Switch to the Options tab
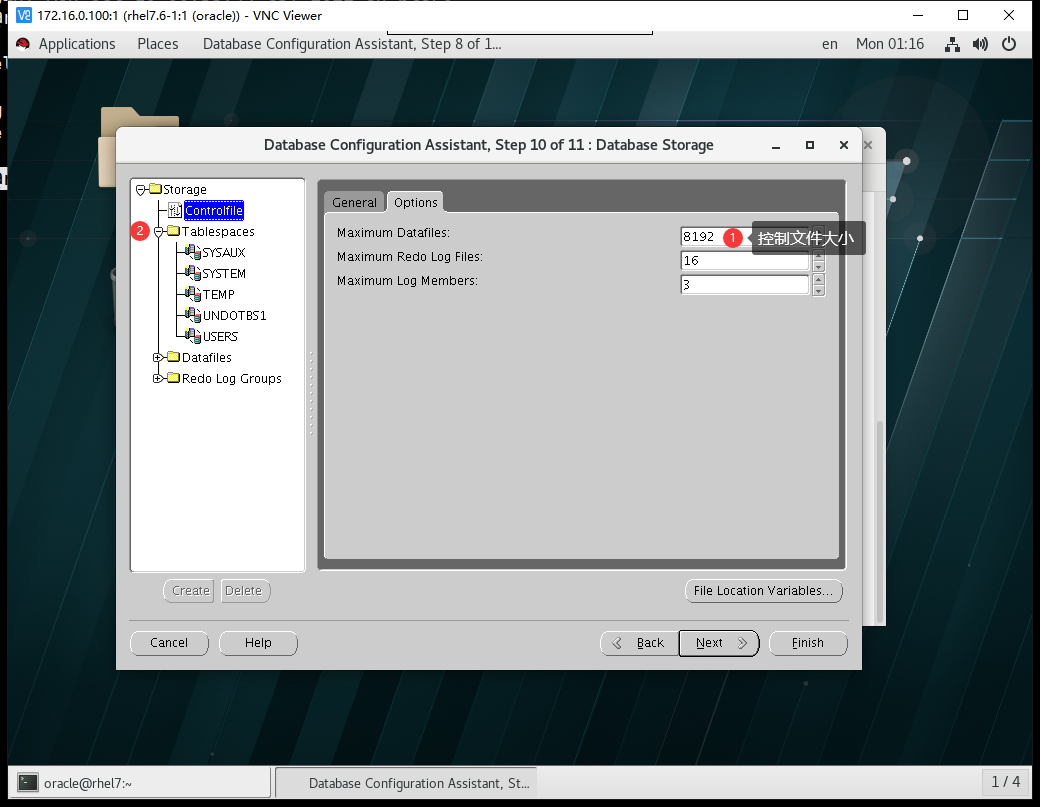The width and height of the screenshot is (1040, 807). click(416, 202)
